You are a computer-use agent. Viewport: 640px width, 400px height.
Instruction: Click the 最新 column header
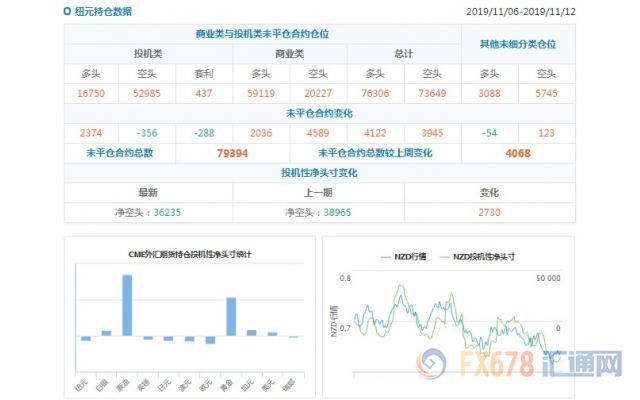tap(148, 193)
